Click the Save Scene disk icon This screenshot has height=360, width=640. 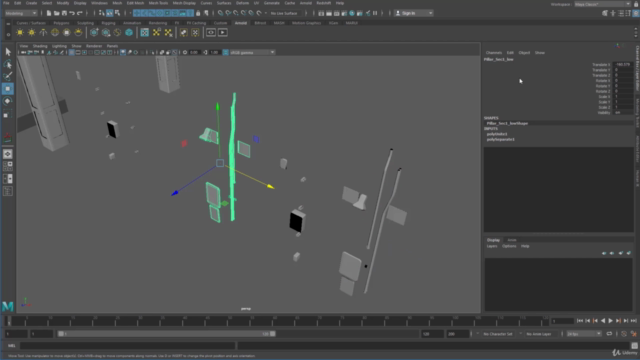pyautogui.click(x=64, y=13)
